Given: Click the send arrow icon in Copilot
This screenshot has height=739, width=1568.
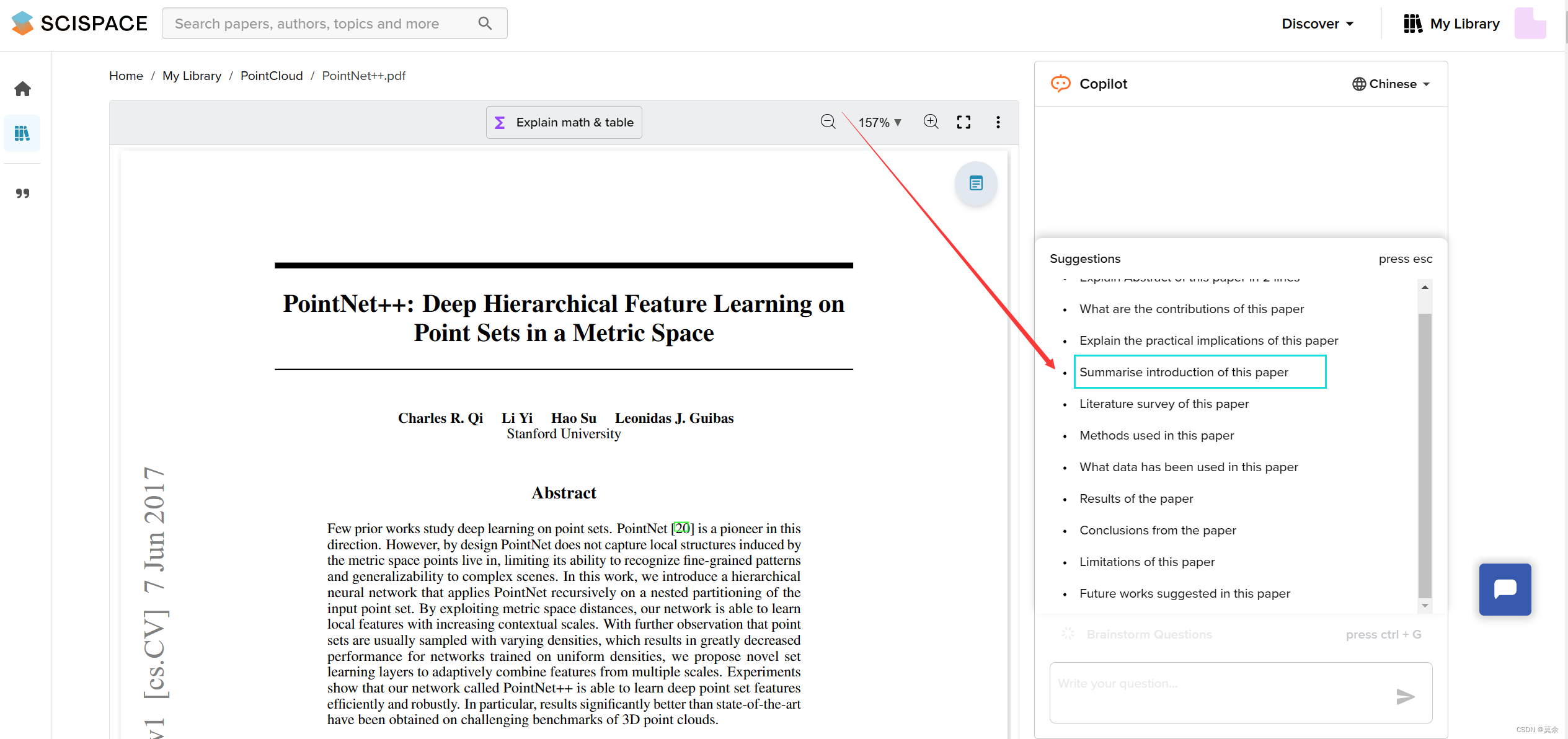Looking at the screenshot, I should click(x=1405, y=696).
